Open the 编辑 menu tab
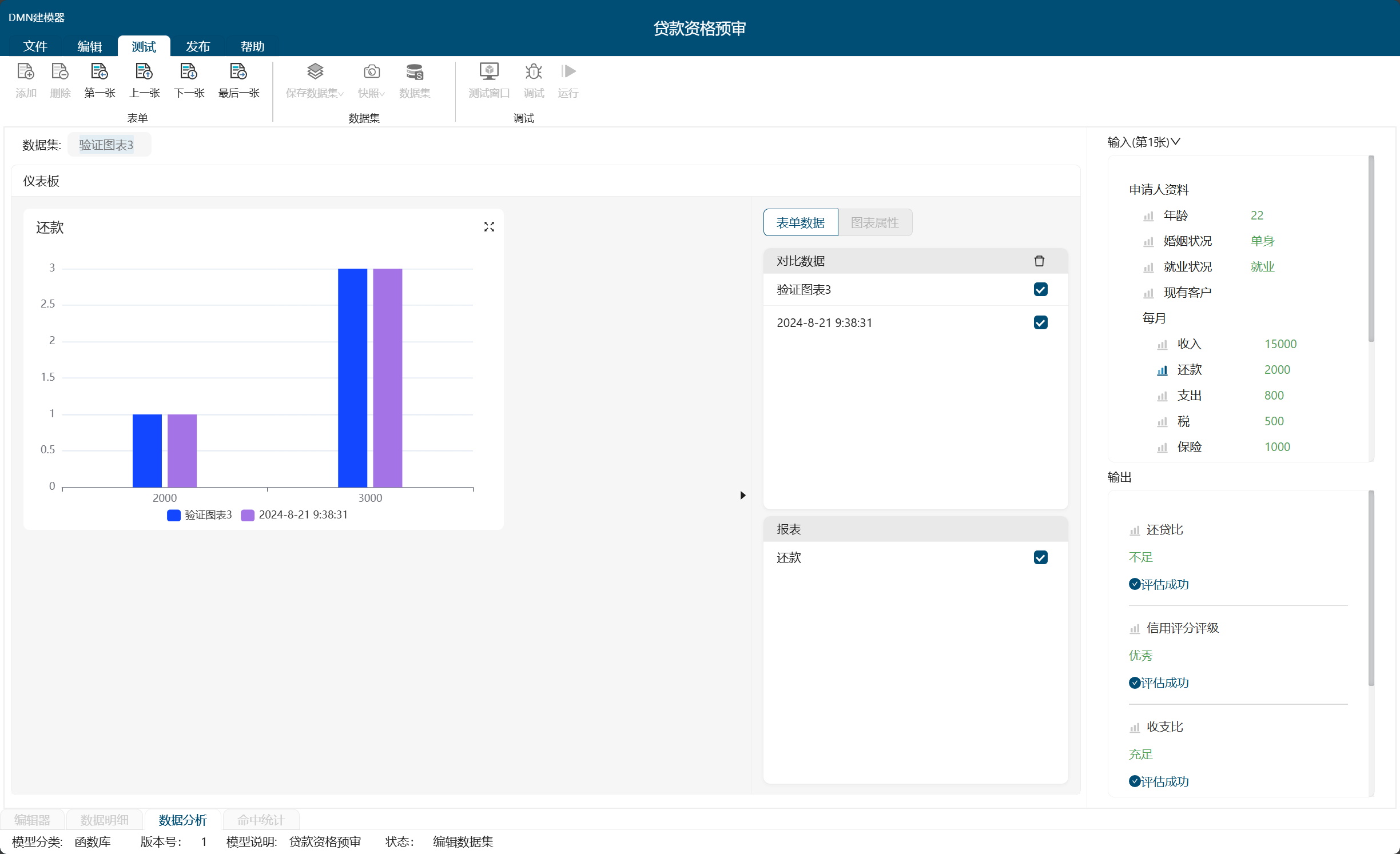Viewport: 1400px width, 854px height. click(89, 46)
